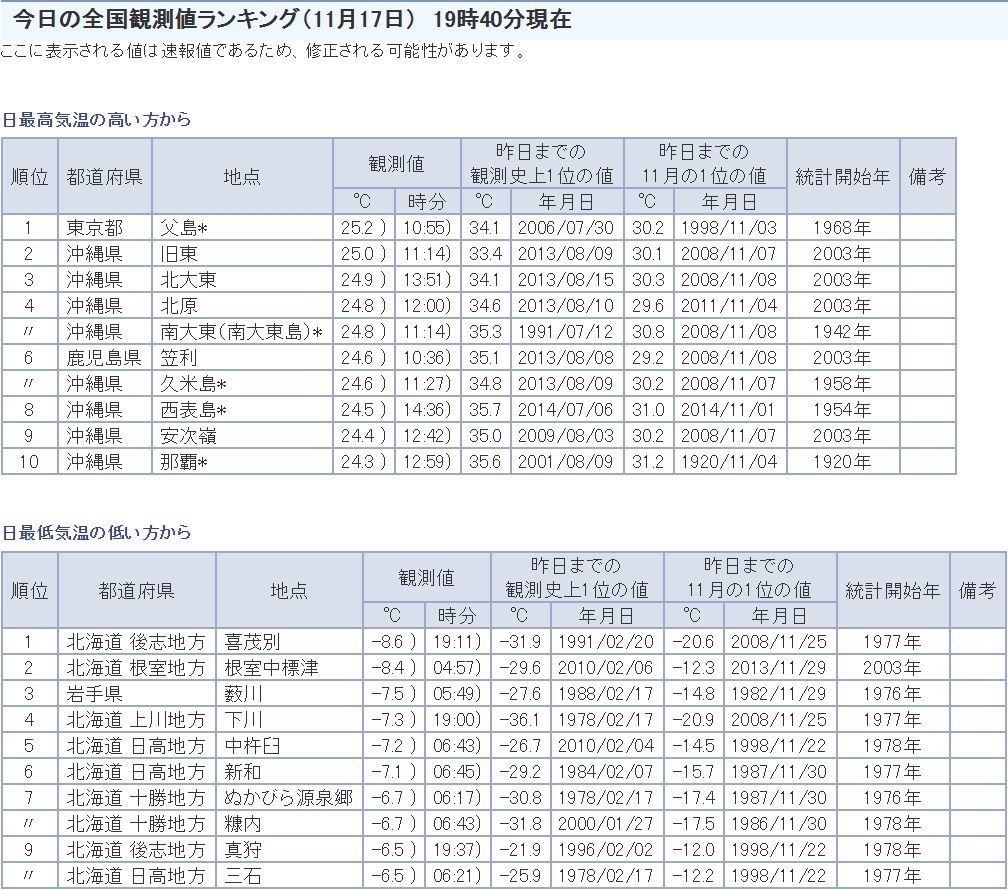Click the record date 2000/01/27
This screenshot has height=890, width=1008.
606,824
